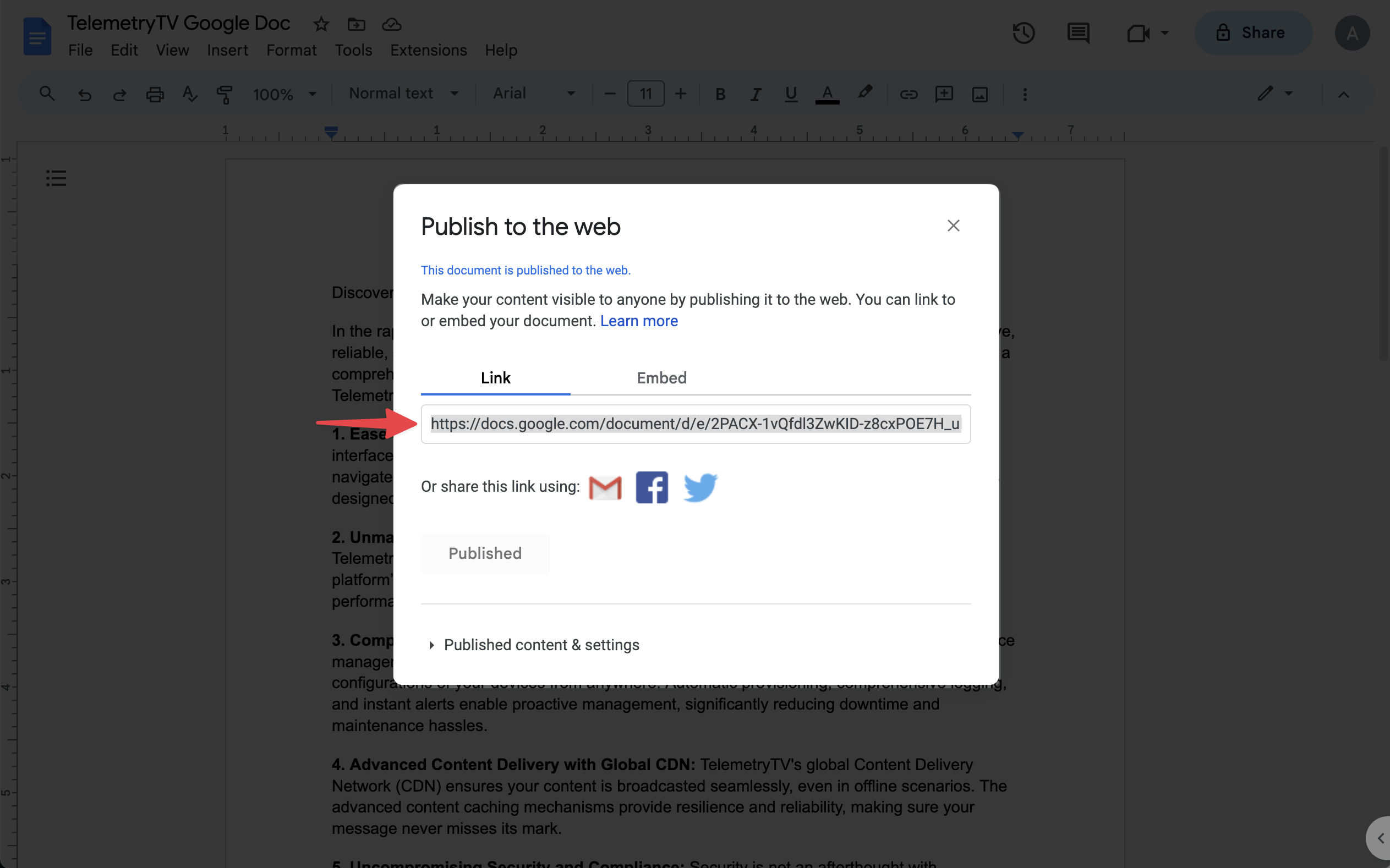The image size is (1390, 868).
Task: Share link via Facebook icon
Action: 652,487
